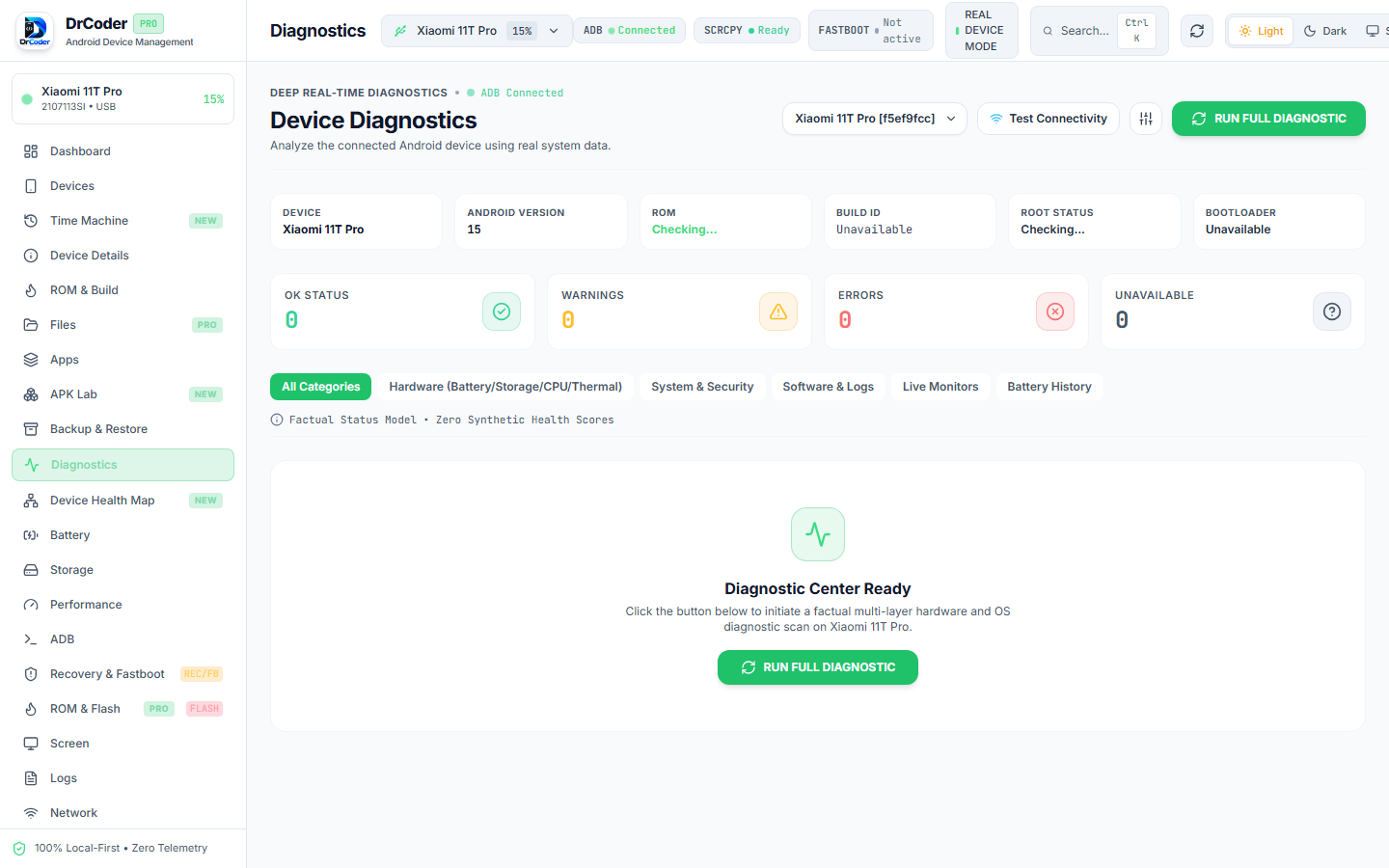Select the Xiaomi 11T Pro sidebar device card
This screenshot has height=868, width=1389.
pos(123,99)
